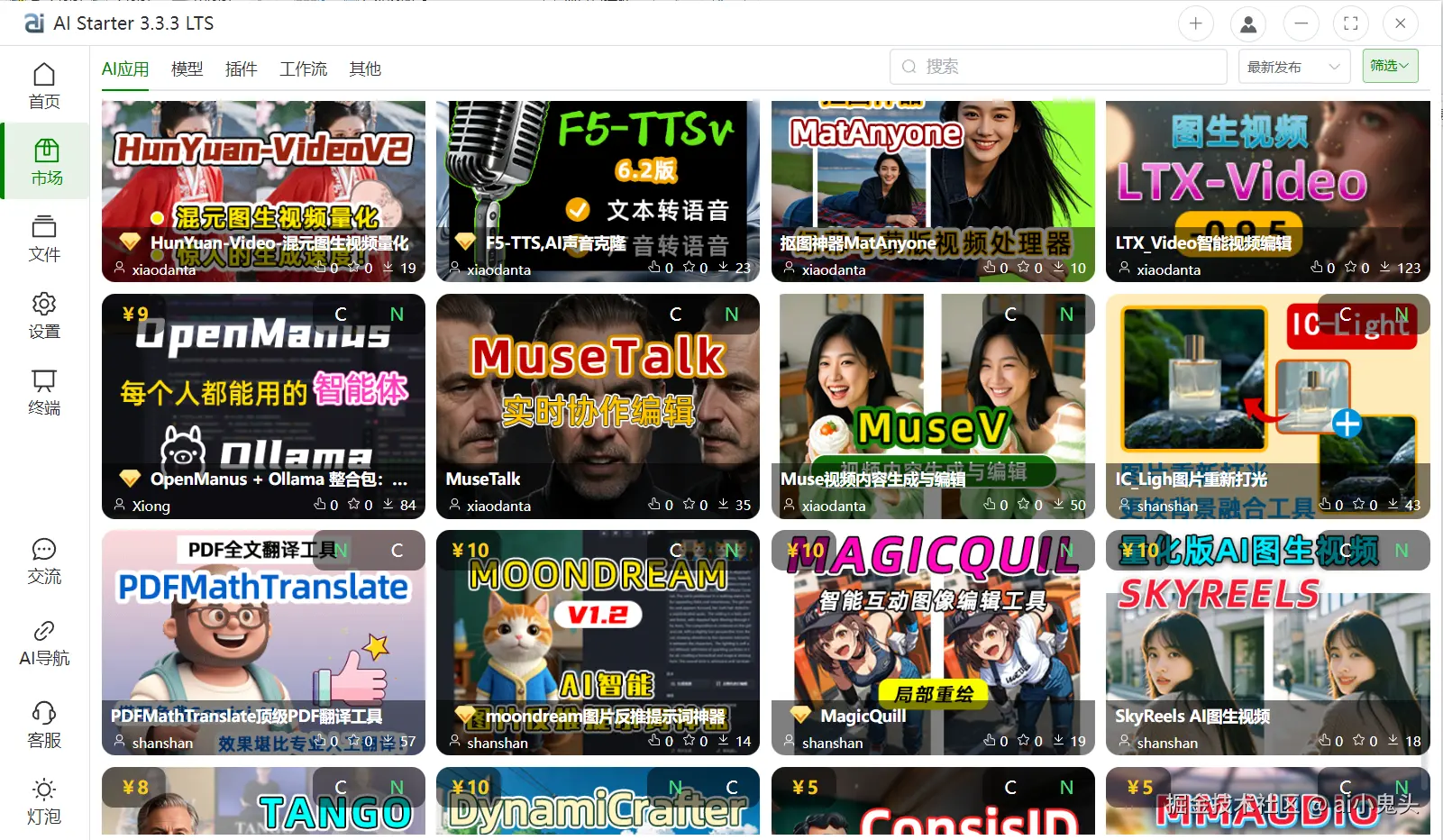The image size is (1443, 840).
Task: Click the diamond icon on OpenManus card
Action: click(x=131, y=479)
